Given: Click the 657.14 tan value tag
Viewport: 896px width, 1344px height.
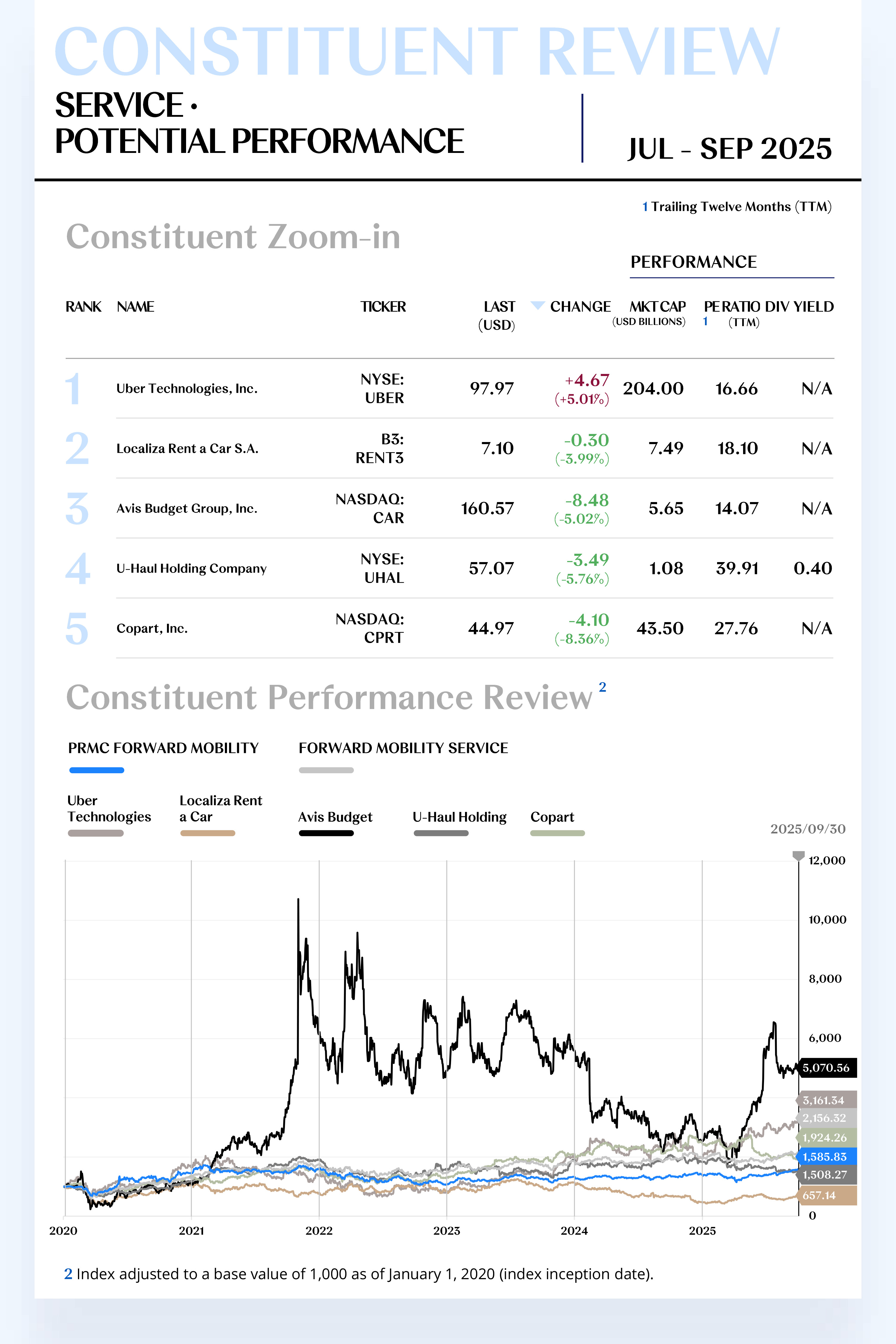Looking at the screenshot, I should pos(826,1196).
